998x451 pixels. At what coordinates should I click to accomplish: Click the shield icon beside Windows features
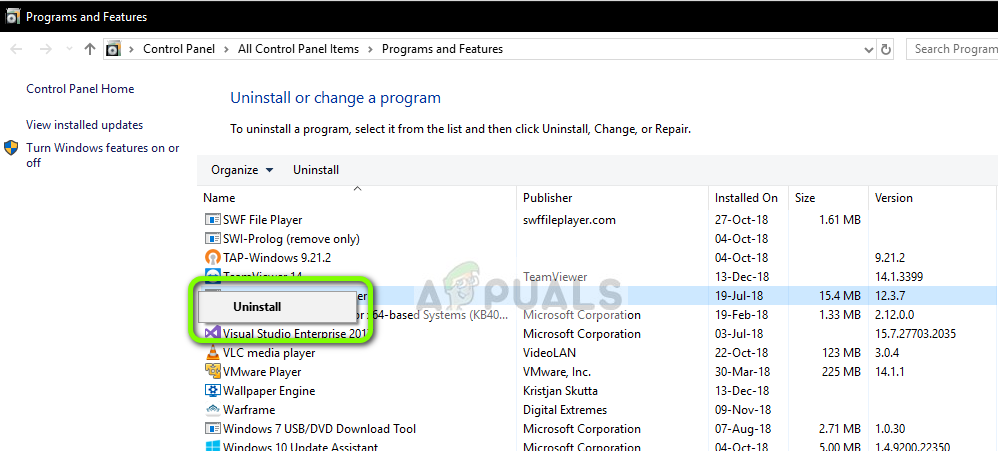pos(11,148)
